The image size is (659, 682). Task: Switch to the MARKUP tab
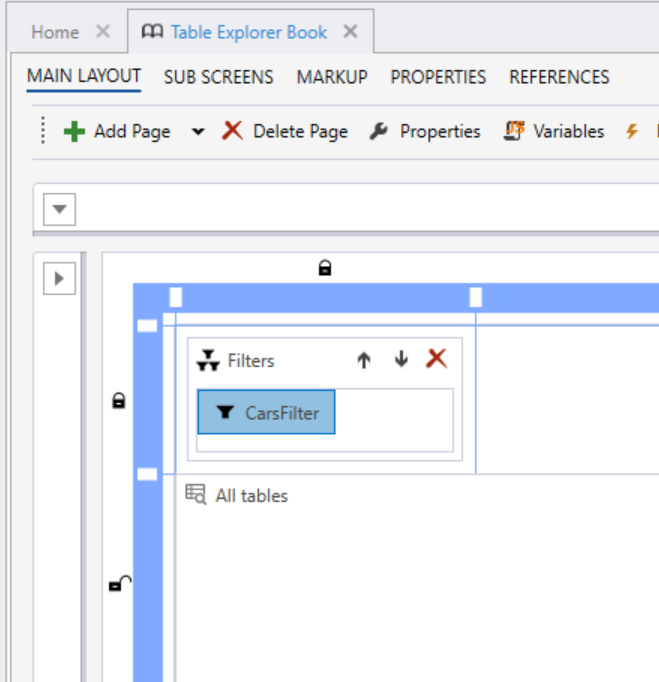coord(332,77)
